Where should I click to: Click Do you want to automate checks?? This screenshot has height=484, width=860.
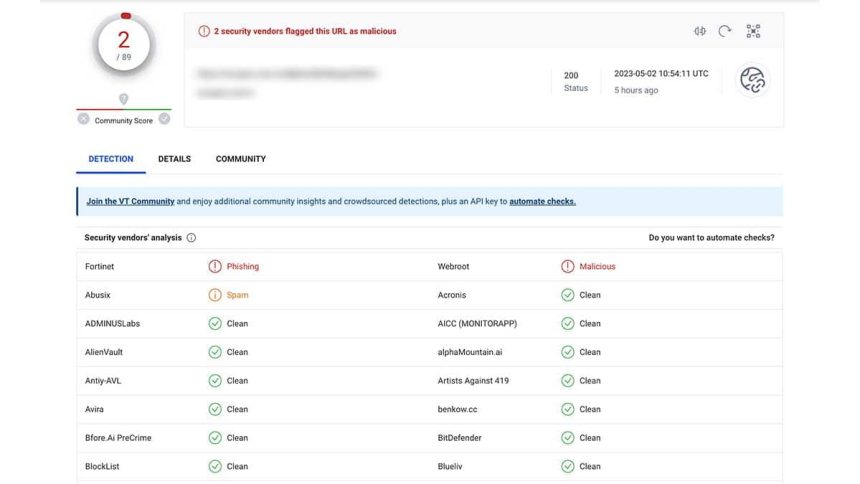pos(711,238)
